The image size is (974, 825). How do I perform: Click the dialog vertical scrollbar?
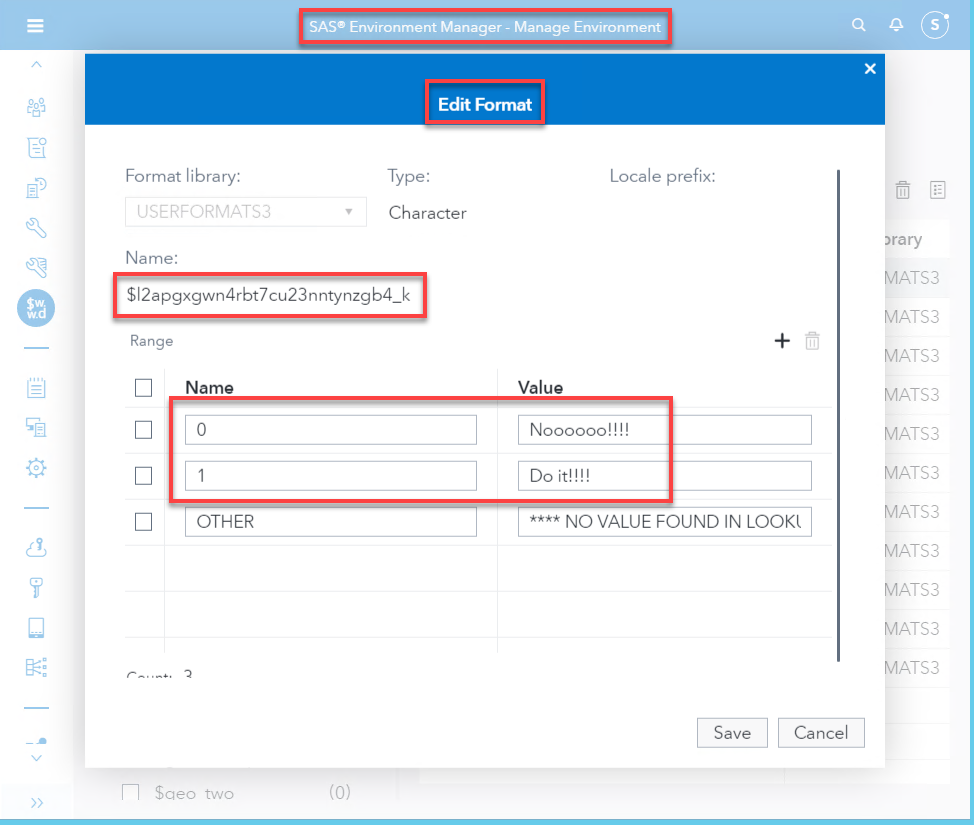pyautogui.click(x=838, y=415)
